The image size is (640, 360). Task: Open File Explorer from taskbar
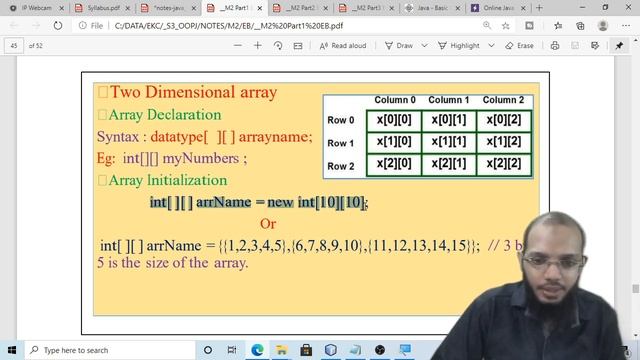click(x=282, y=350)
